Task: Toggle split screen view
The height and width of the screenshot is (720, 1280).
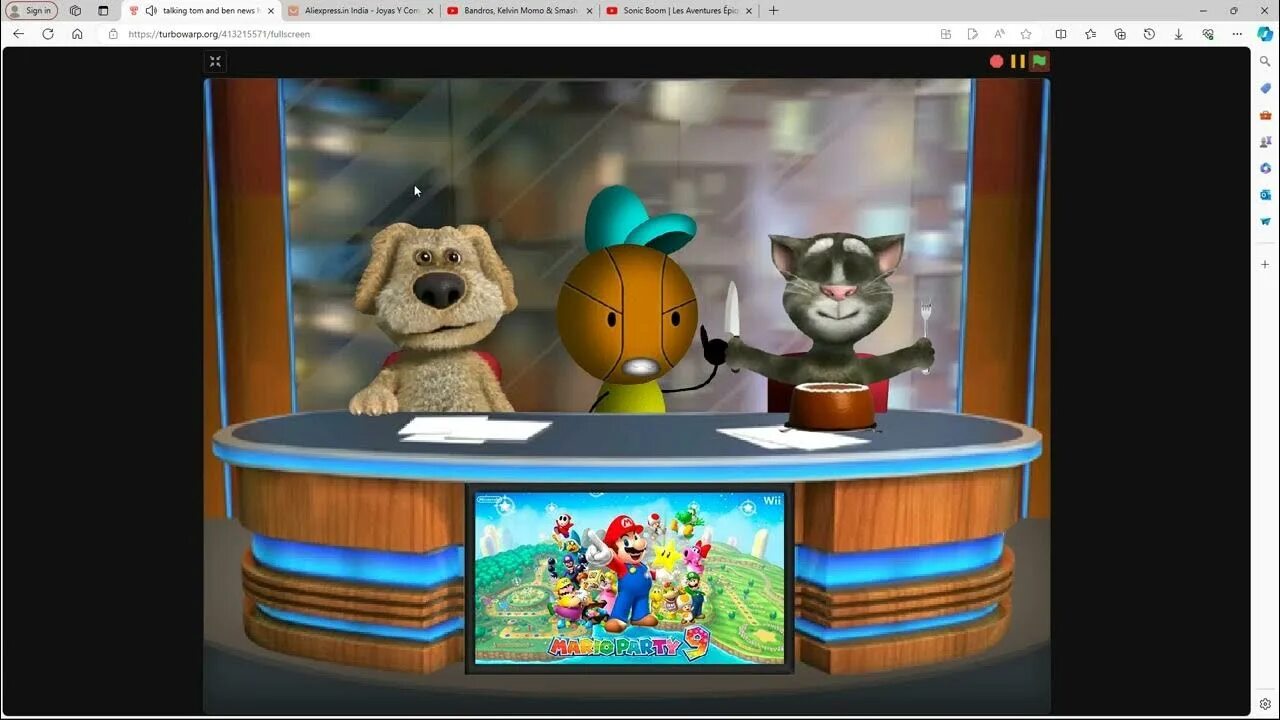Action: tap(1061, 34)
